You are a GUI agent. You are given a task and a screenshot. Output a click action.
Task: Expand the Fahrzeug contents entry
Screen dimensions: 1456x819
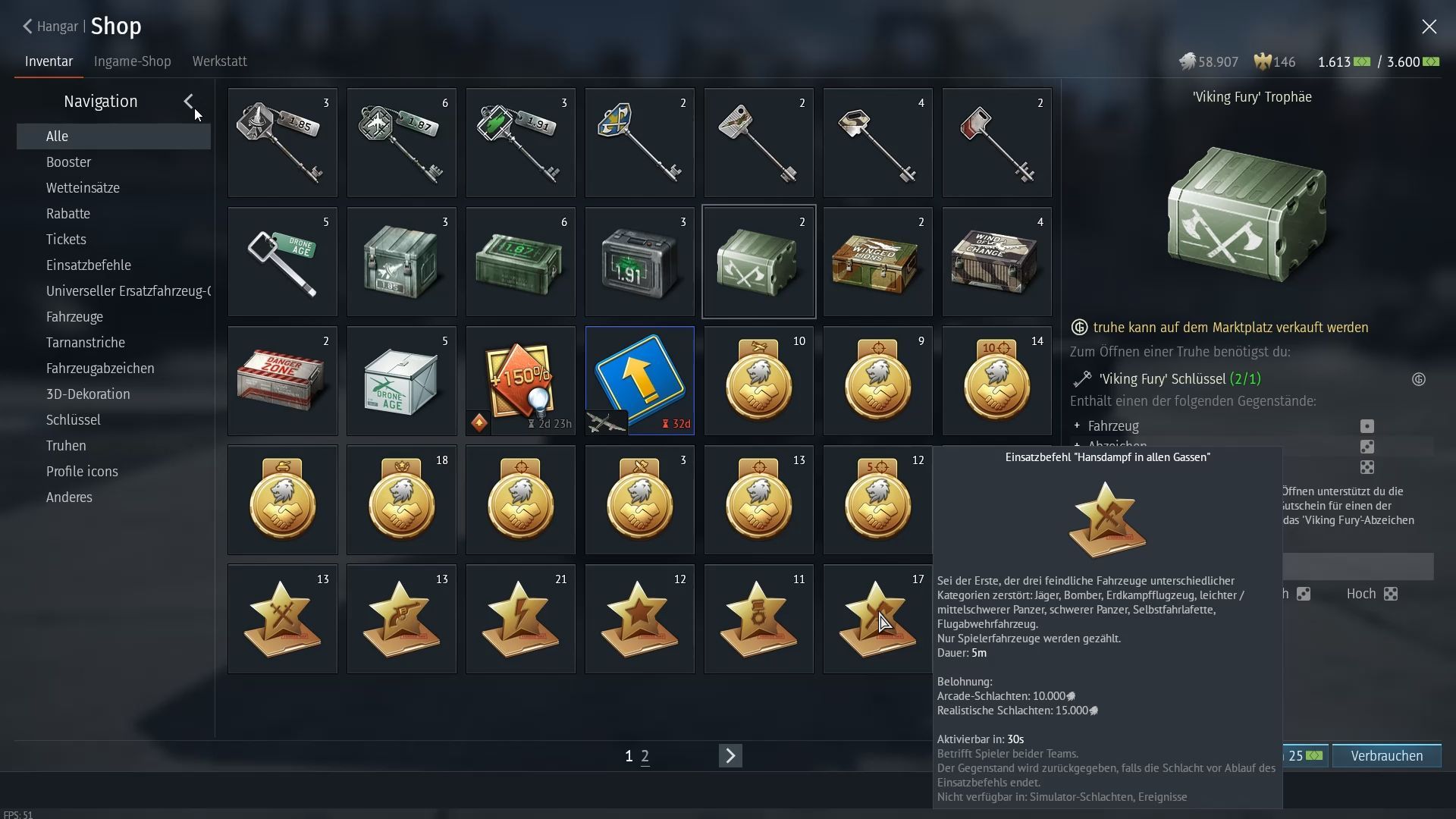point(1077,425)
